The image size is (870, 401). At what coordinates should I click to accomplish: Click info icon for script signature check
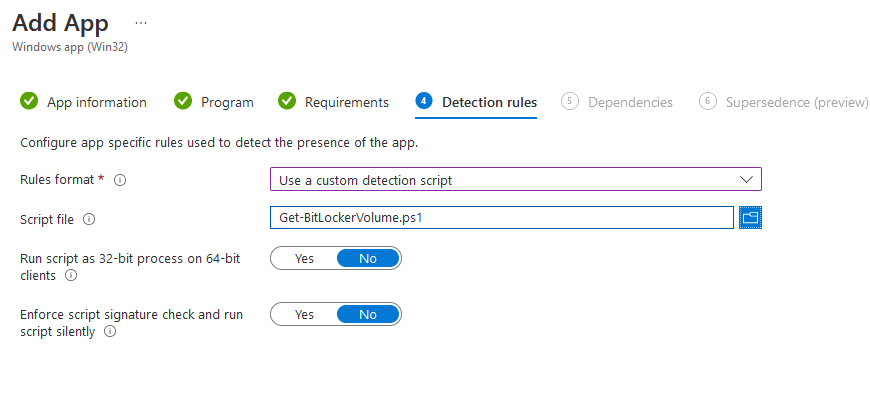[110, 332]
